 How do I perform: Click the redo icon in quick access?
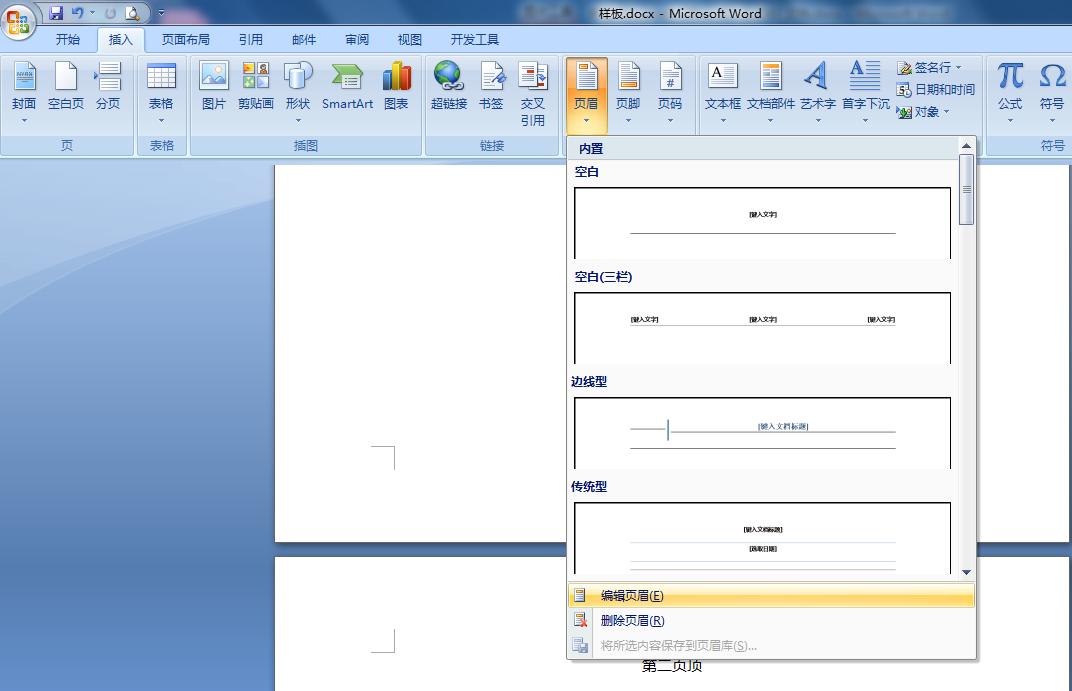110,13
